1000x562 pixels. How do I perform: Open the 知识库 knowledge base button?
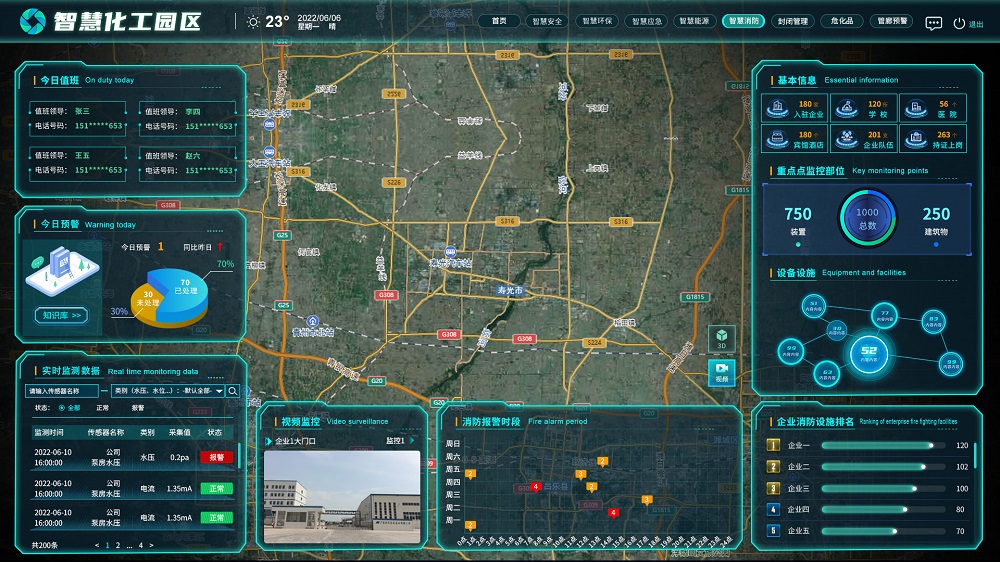click(x=62, y=315)
